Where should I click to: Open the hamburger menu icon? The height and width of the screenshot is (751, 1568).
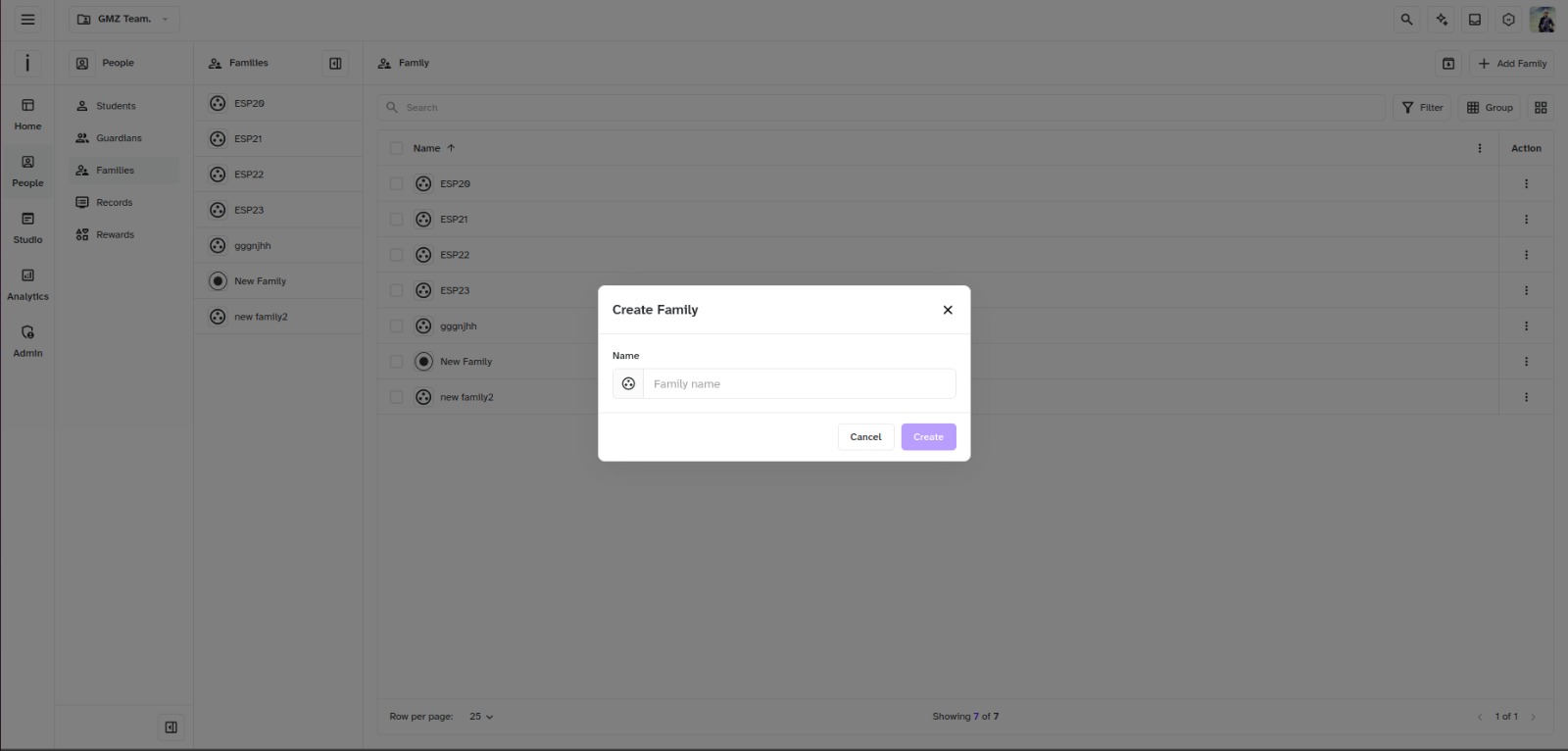(x=27, y=20)
